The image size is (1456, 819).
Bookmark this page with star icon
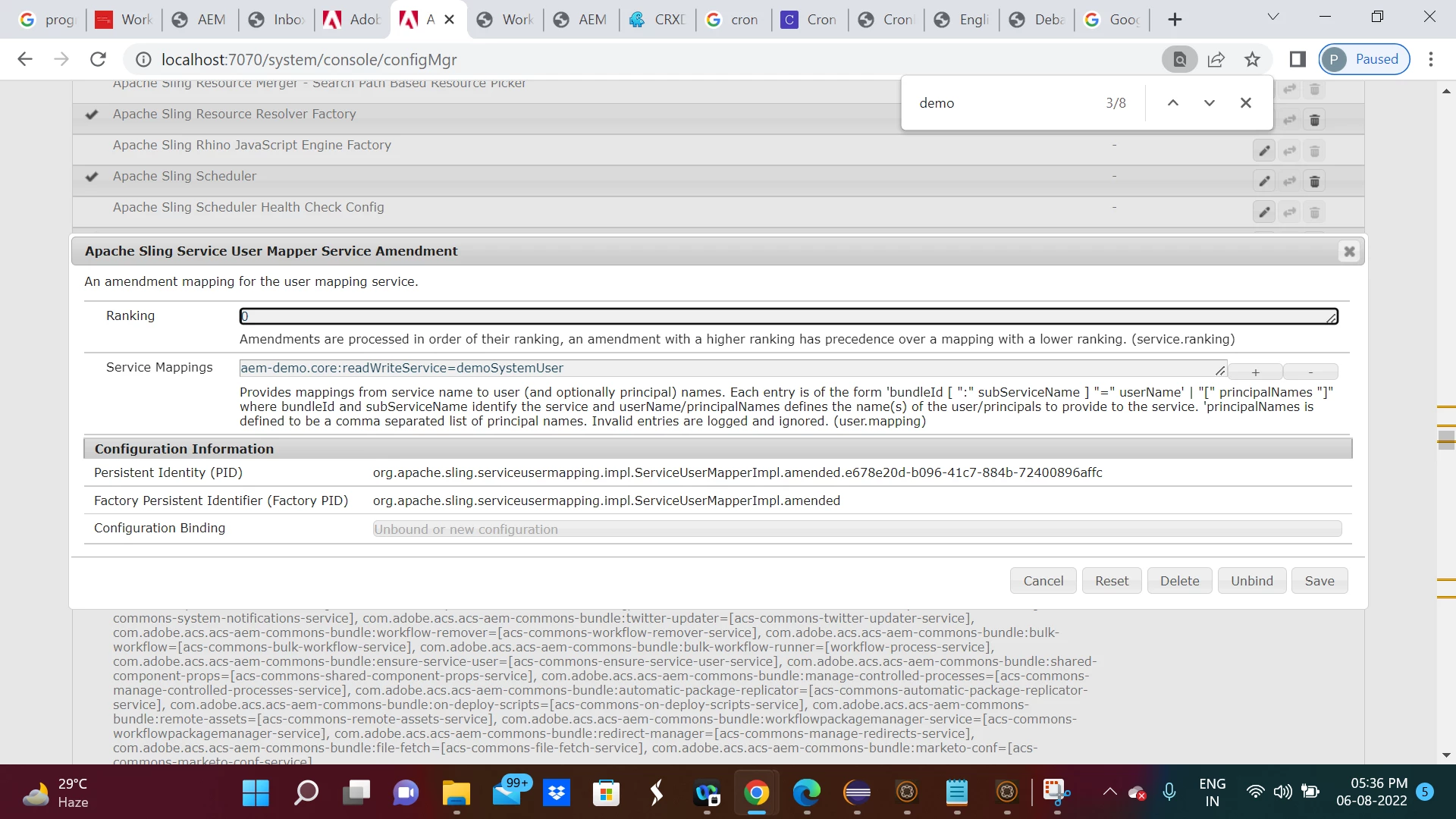[x=1252, y=59]
